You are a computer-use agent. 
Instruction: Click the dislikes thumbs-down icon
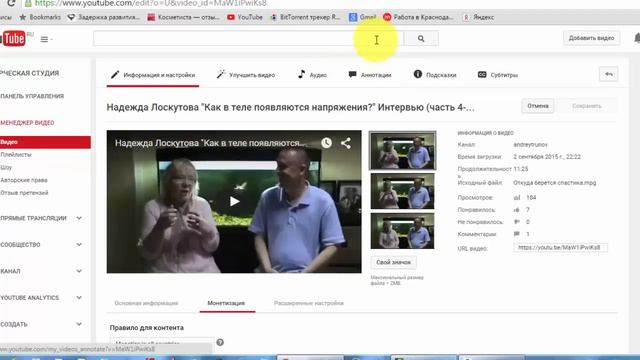point(517,222)
